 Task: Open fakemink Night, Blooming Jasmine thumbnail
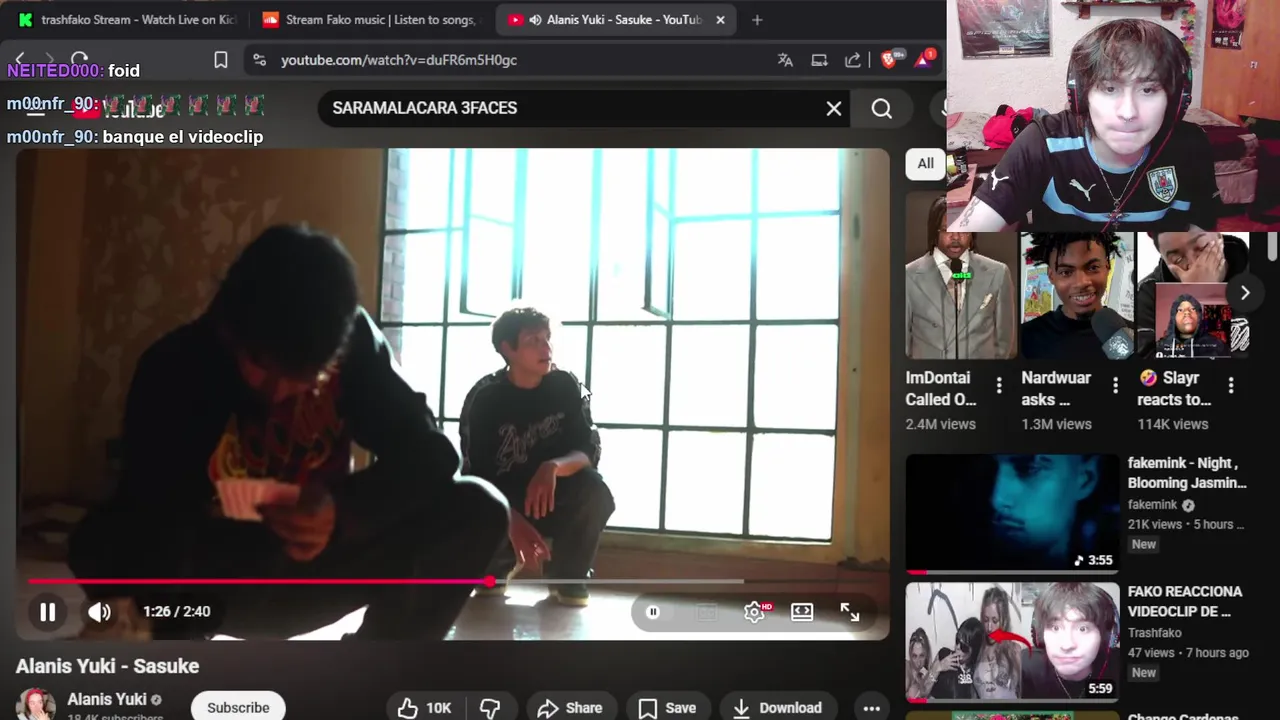tap(1012, 514)
